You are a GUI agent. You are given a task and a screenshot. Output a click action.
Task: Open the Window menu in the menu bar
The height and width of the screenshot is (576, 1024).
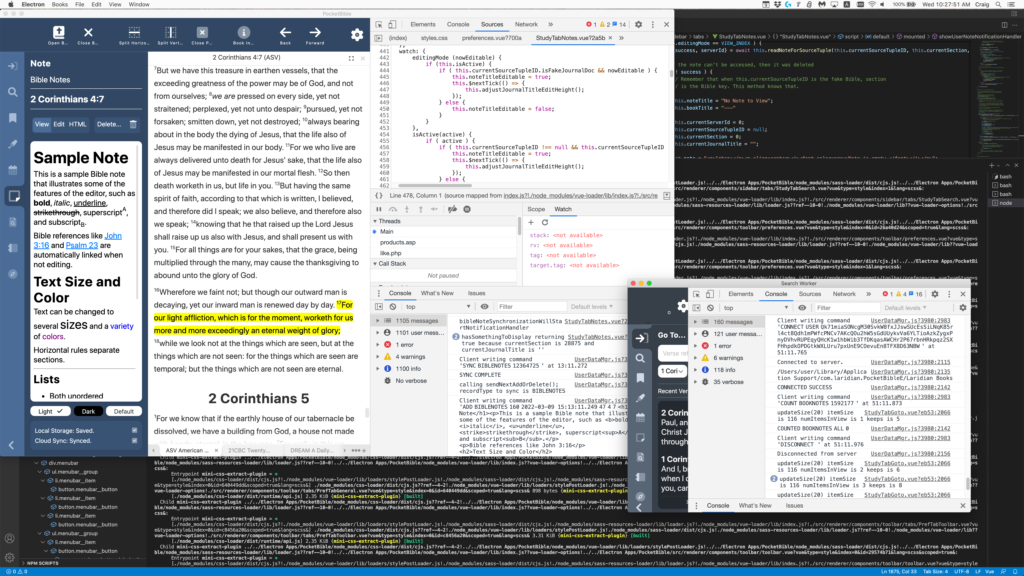tap(139, 5)
